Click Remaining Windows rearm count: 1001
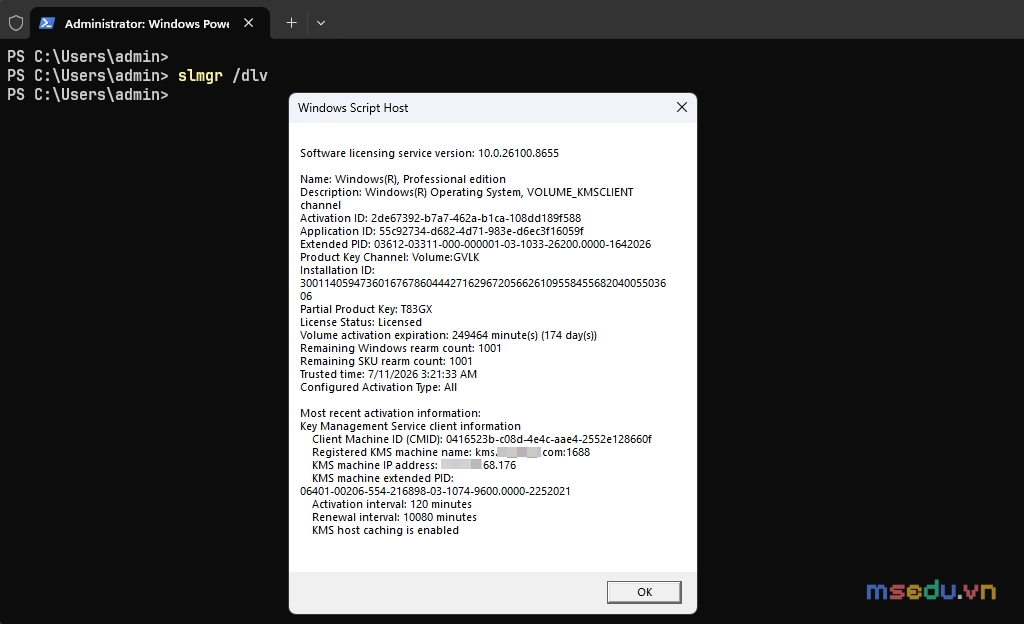 coord(400,349)
